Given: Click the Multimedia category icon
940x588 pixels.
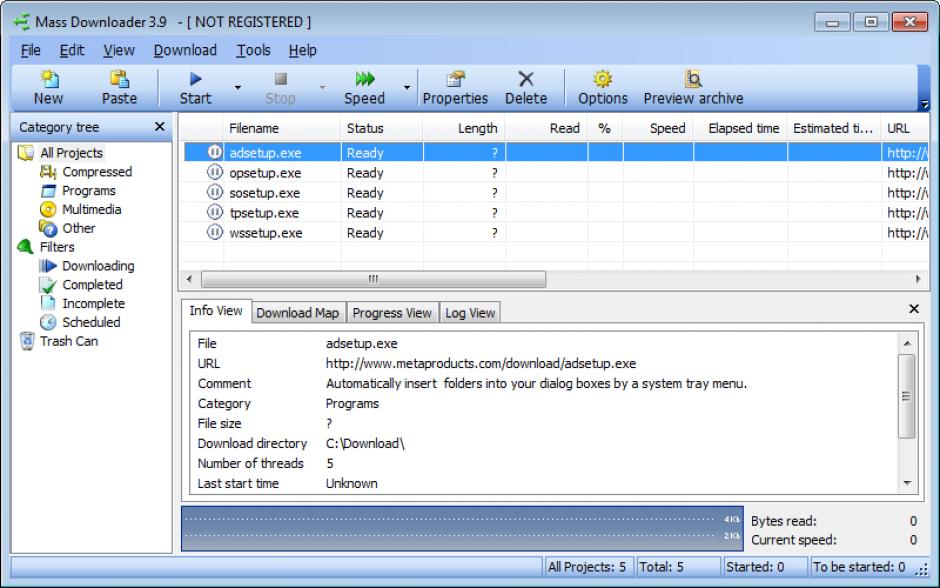Looking at the screenshot, I should pyautogui.click(x=48, y=209).
